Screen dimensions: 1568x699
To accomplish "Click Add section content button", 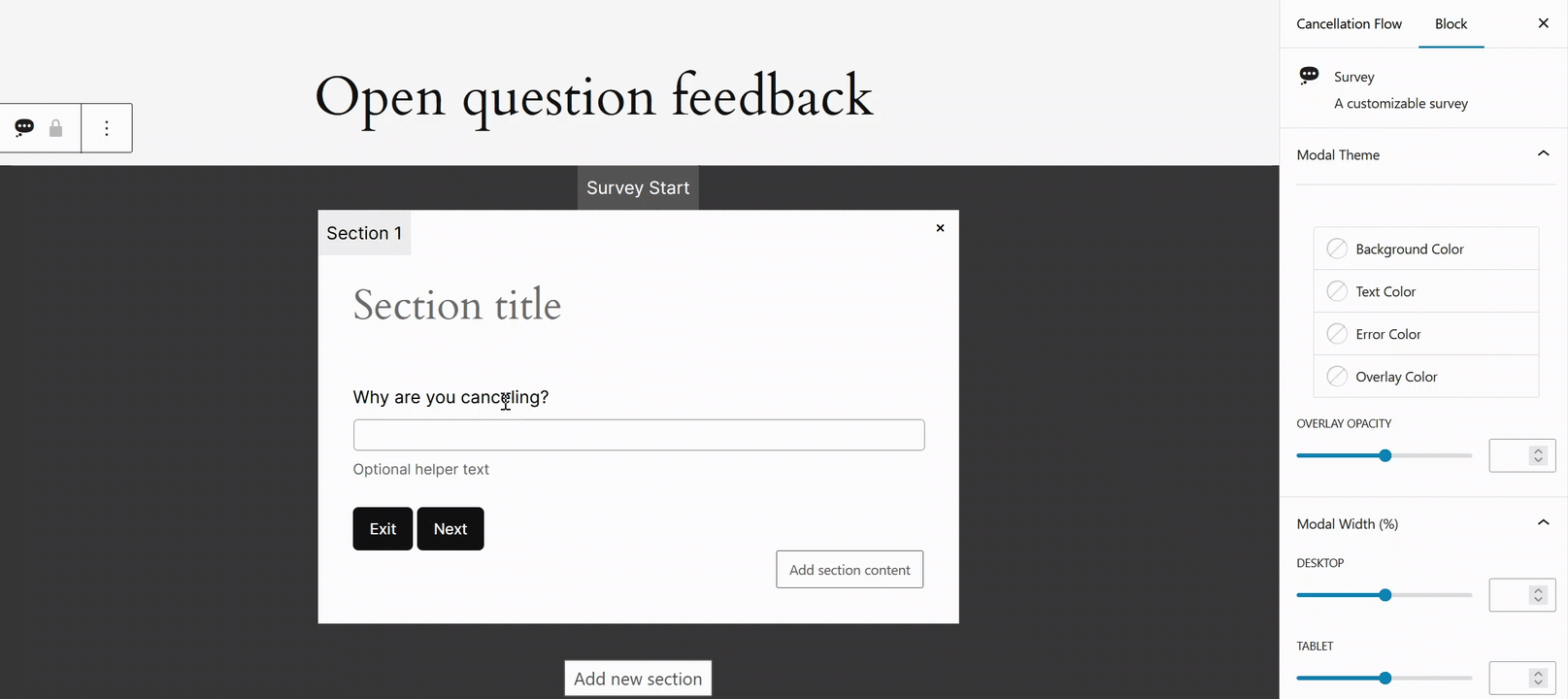I will 850,570.
